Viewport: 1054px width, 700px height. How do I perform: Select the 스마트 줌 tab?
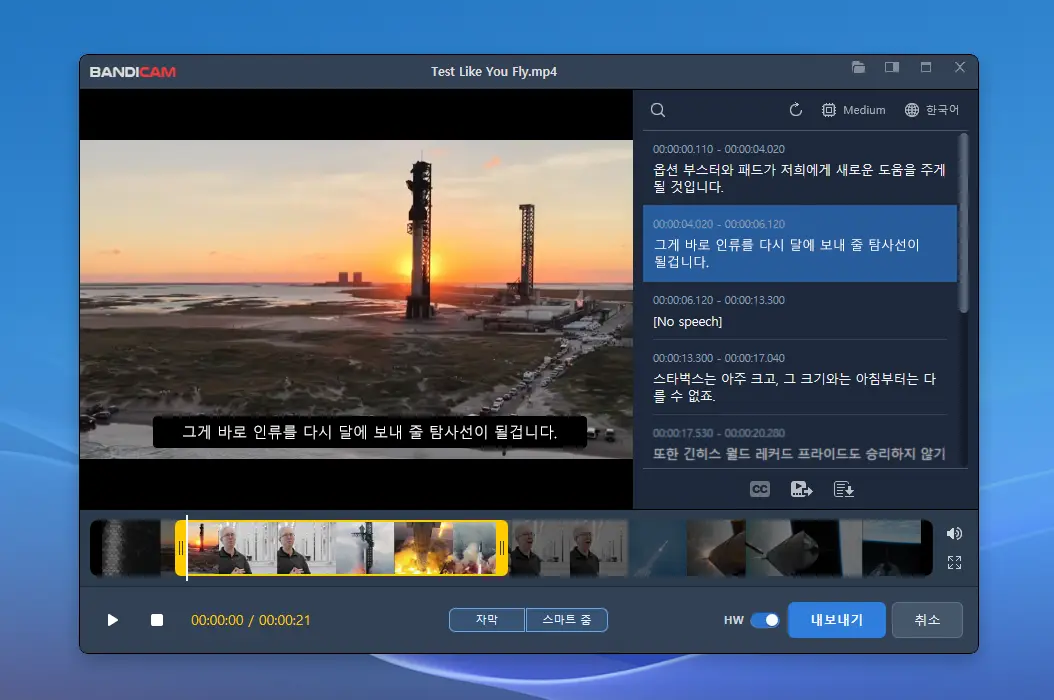pyautogui.click(x=567, y=620)
